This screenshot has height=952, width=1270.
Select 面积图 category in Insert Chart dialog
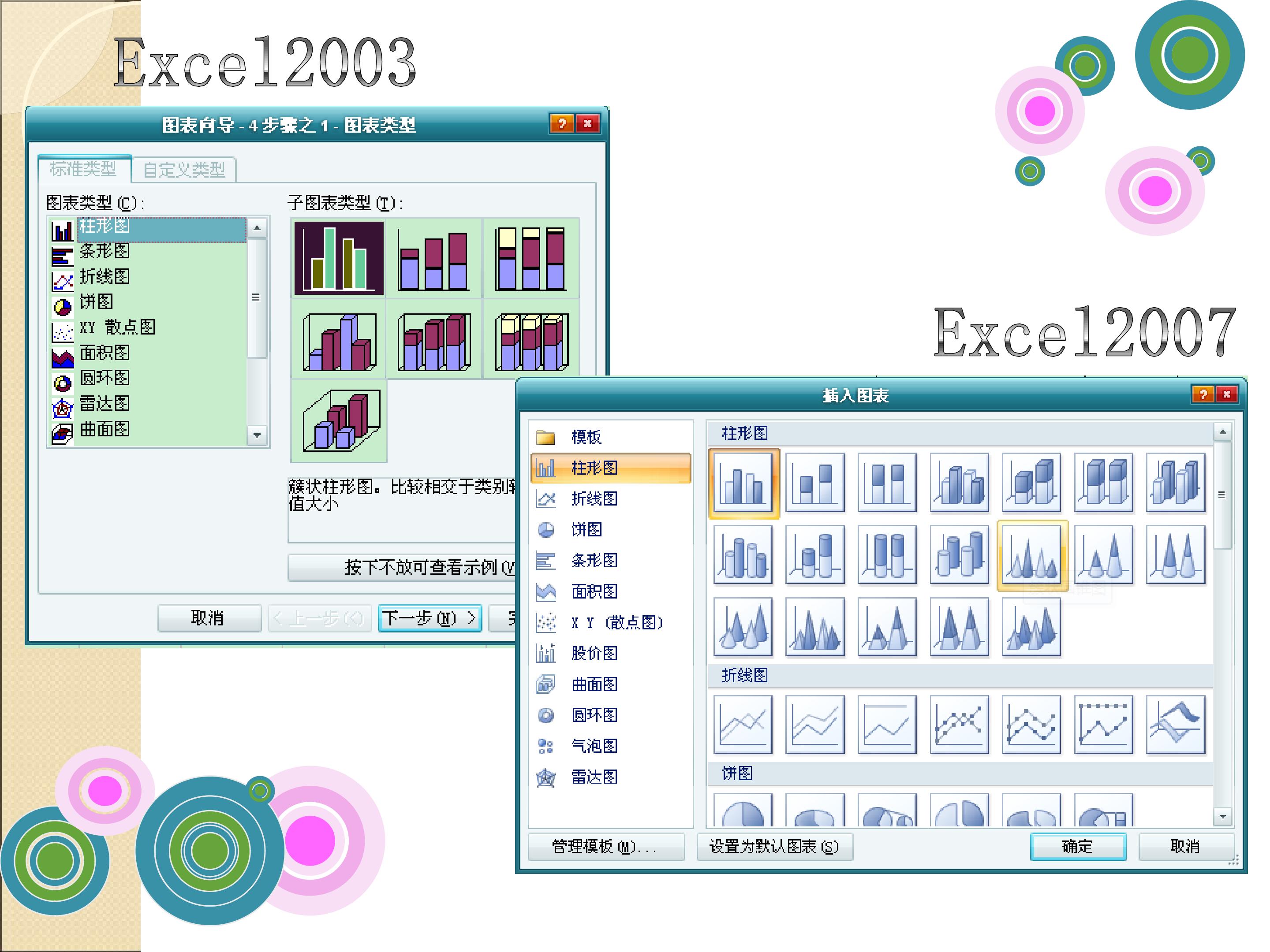click(610, 591)
